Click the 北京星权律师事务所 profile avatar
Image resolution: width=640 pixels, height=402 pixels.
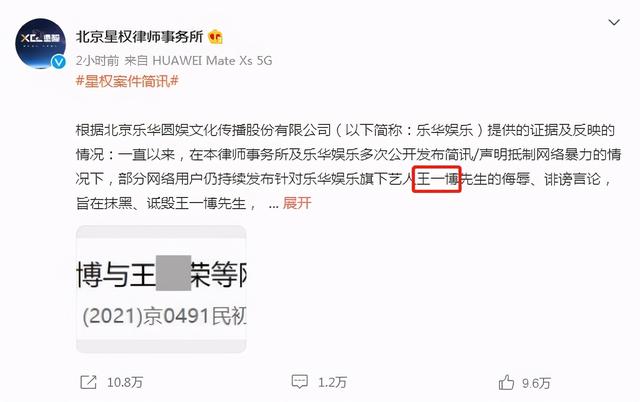pos(40,44)
